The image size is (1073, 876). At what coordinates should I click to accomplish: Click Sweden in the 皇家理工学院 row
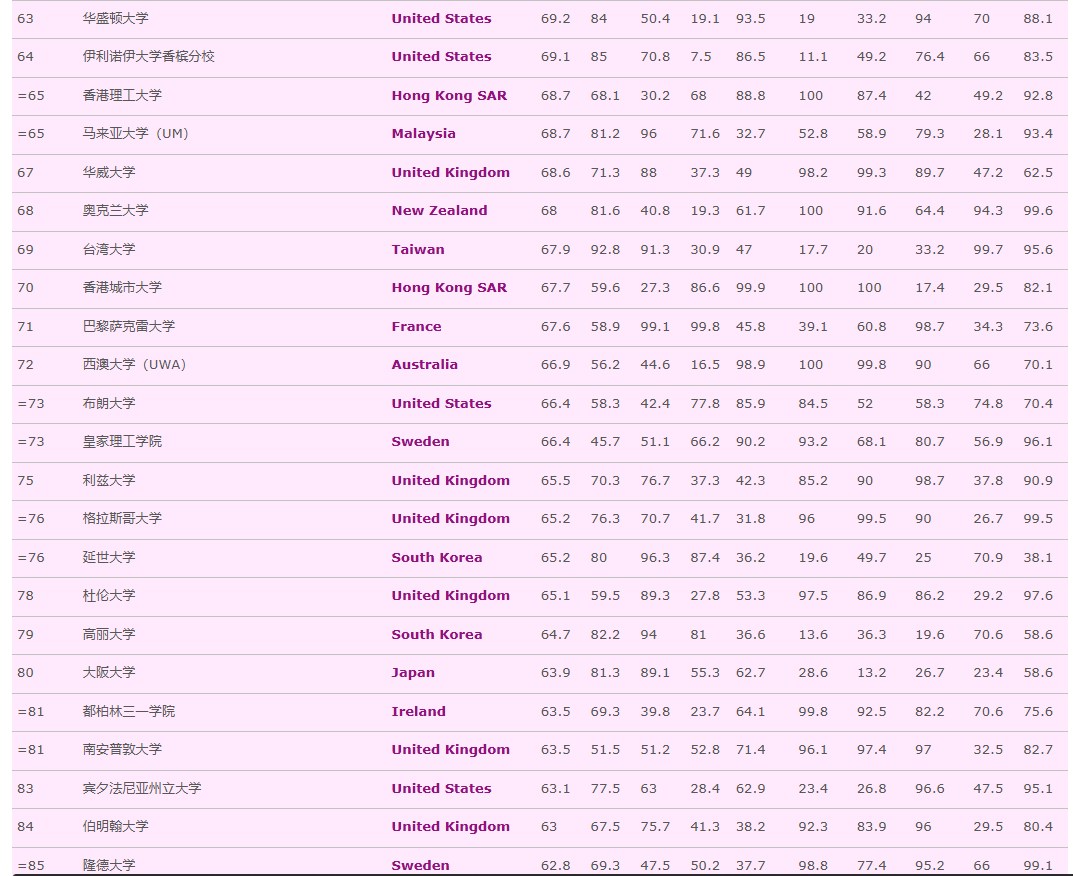(420, 441)
